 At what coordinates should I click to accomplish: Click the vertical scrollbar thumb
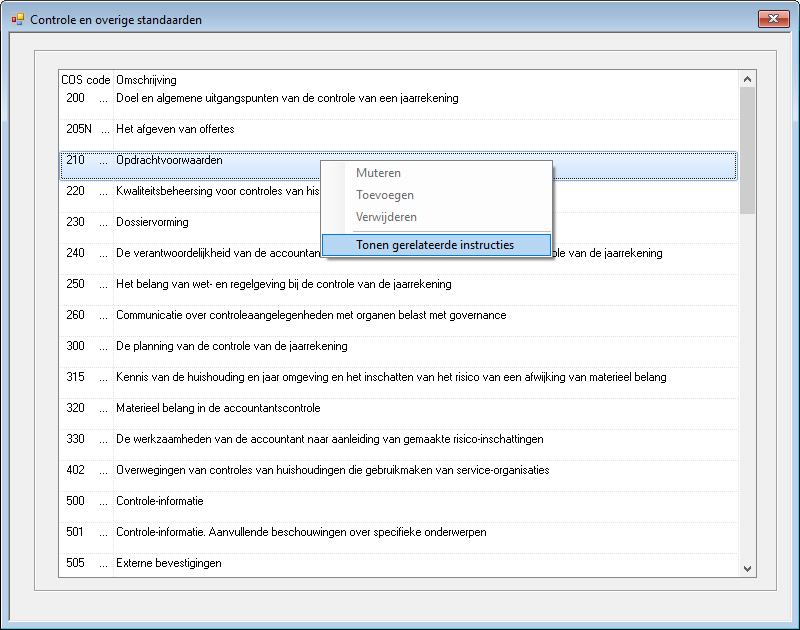(x=747, y=150)
